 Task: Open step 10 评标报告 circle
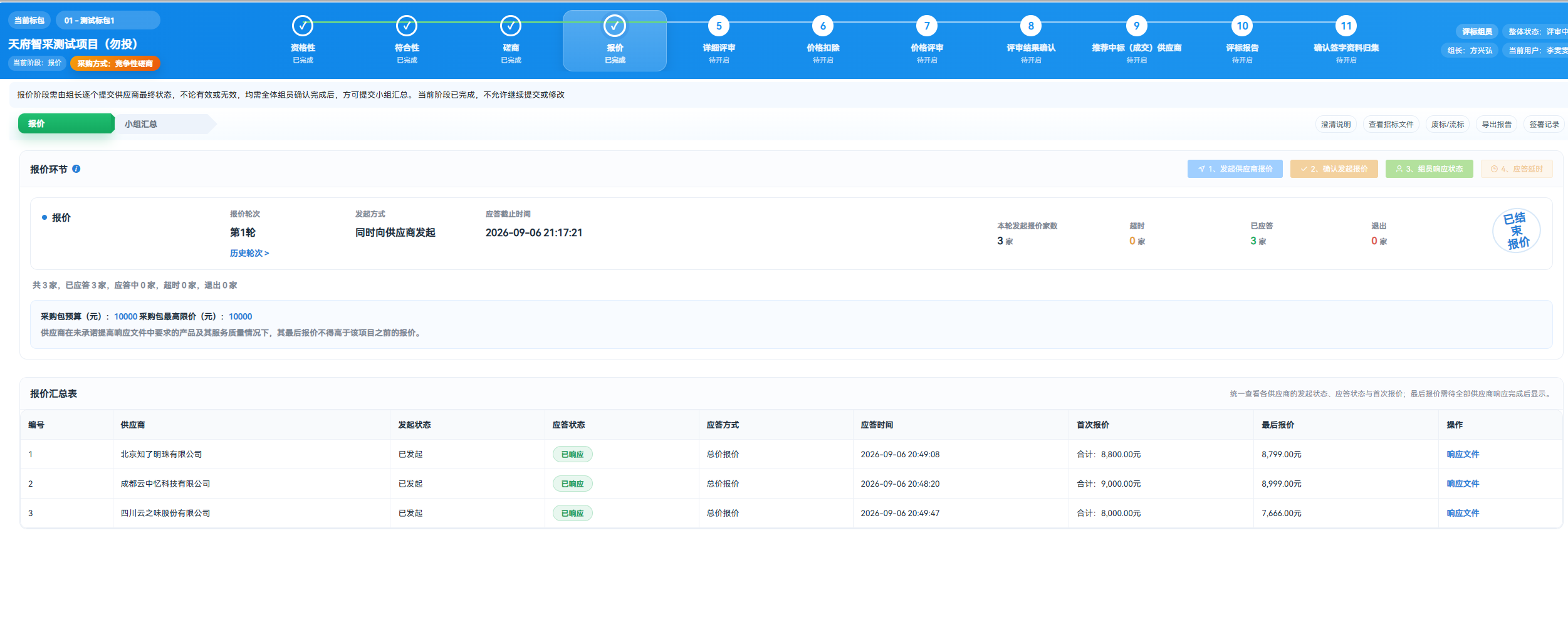[1242, 26]
